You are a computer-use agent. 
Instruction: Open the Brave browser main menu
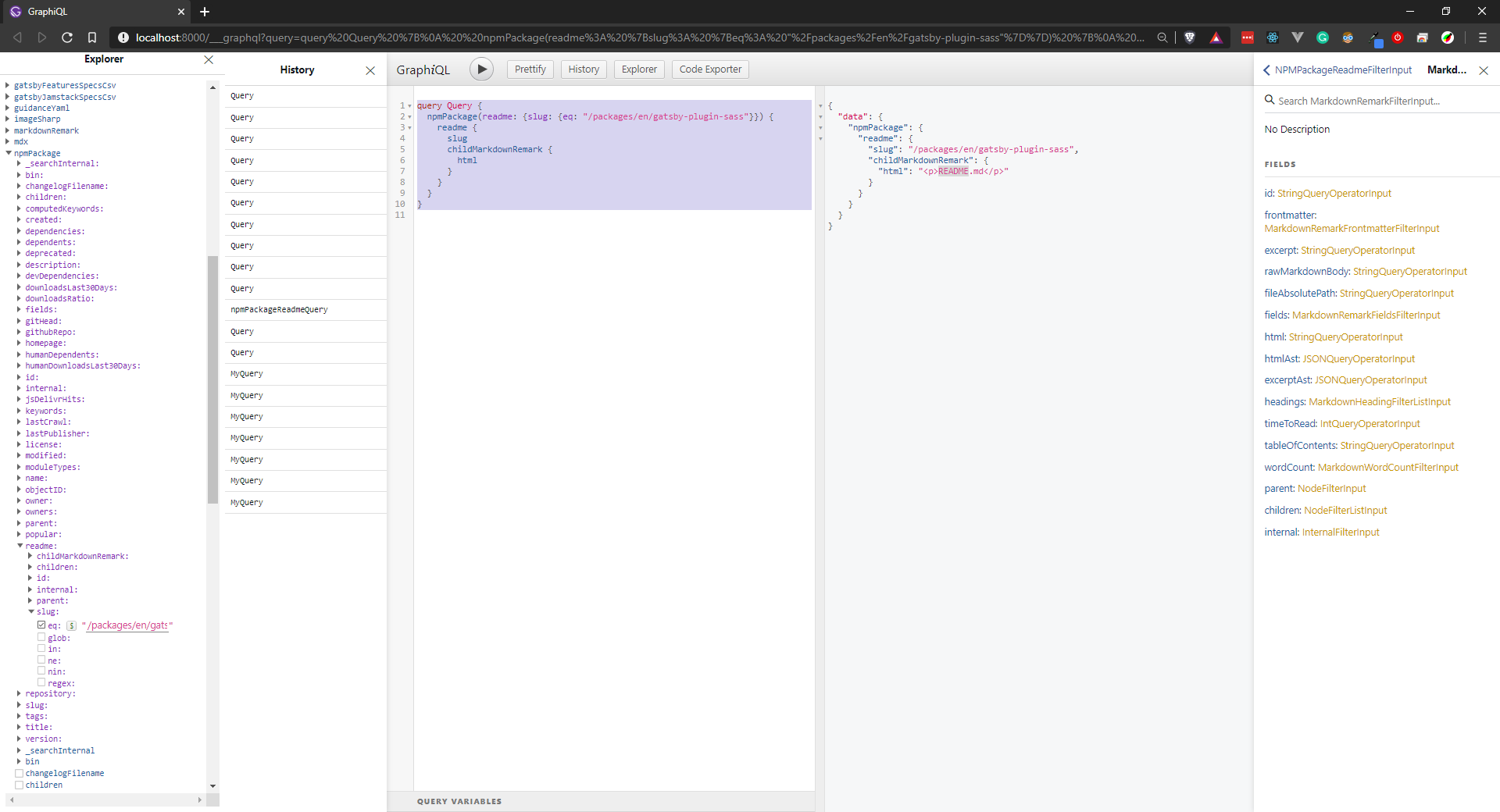coord(1483,37)
